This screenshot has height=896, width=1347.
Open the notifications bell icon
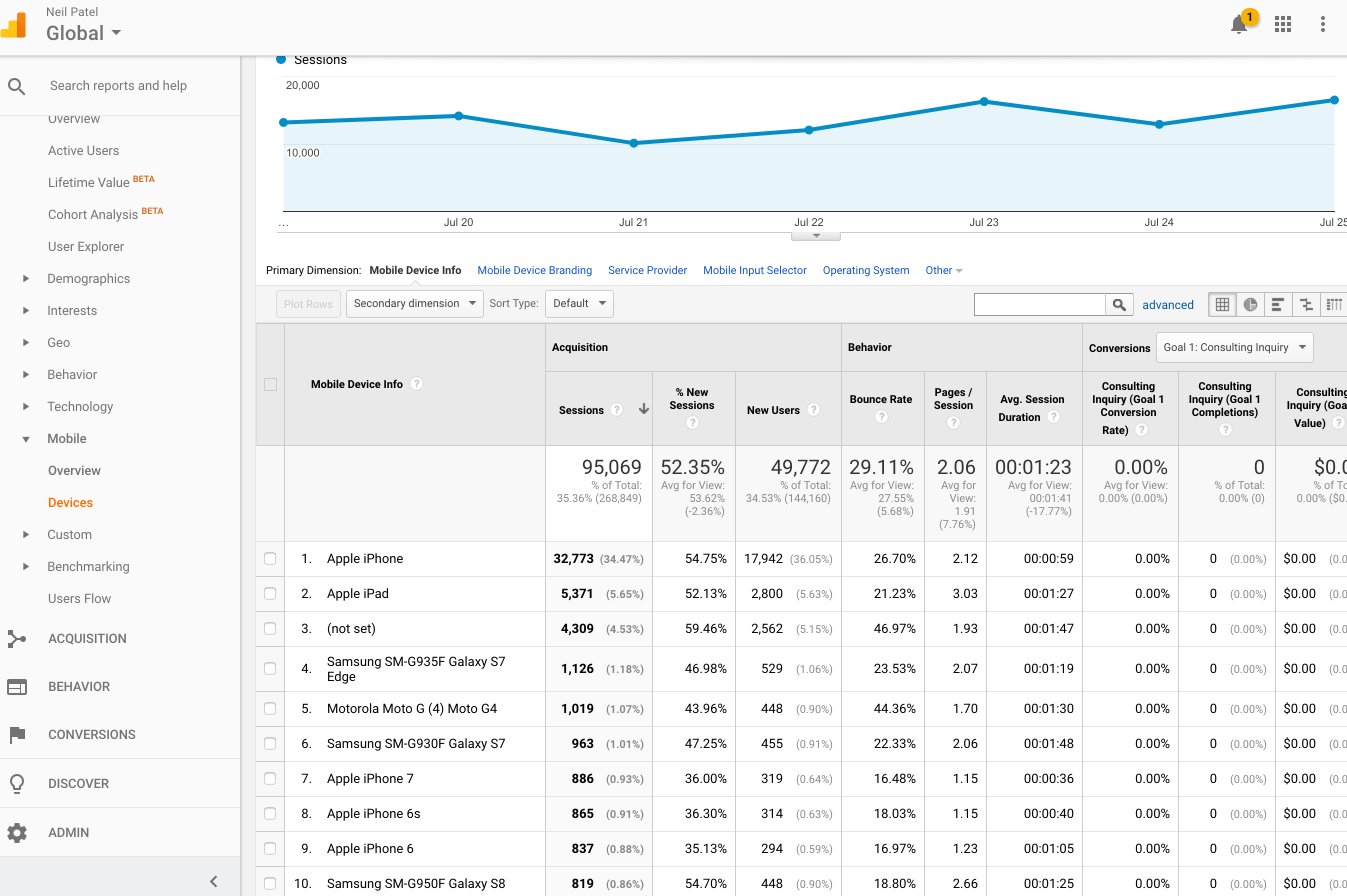1239,25
